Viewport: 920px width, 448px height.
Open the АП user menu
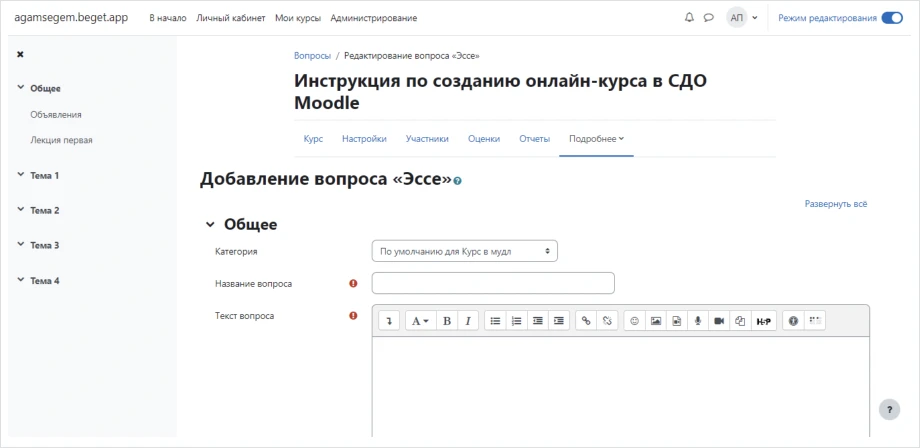click(x=742, y=18)
